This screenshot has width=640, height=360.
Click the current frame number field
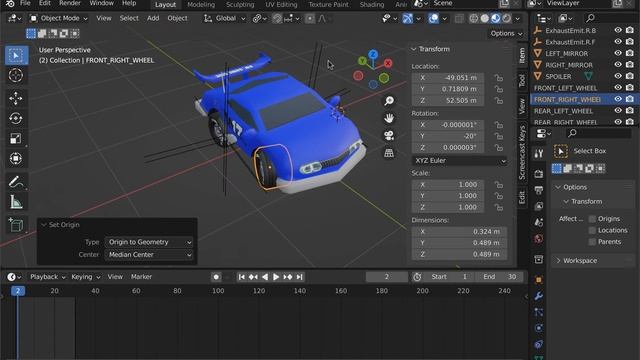(x=387, y=277)
